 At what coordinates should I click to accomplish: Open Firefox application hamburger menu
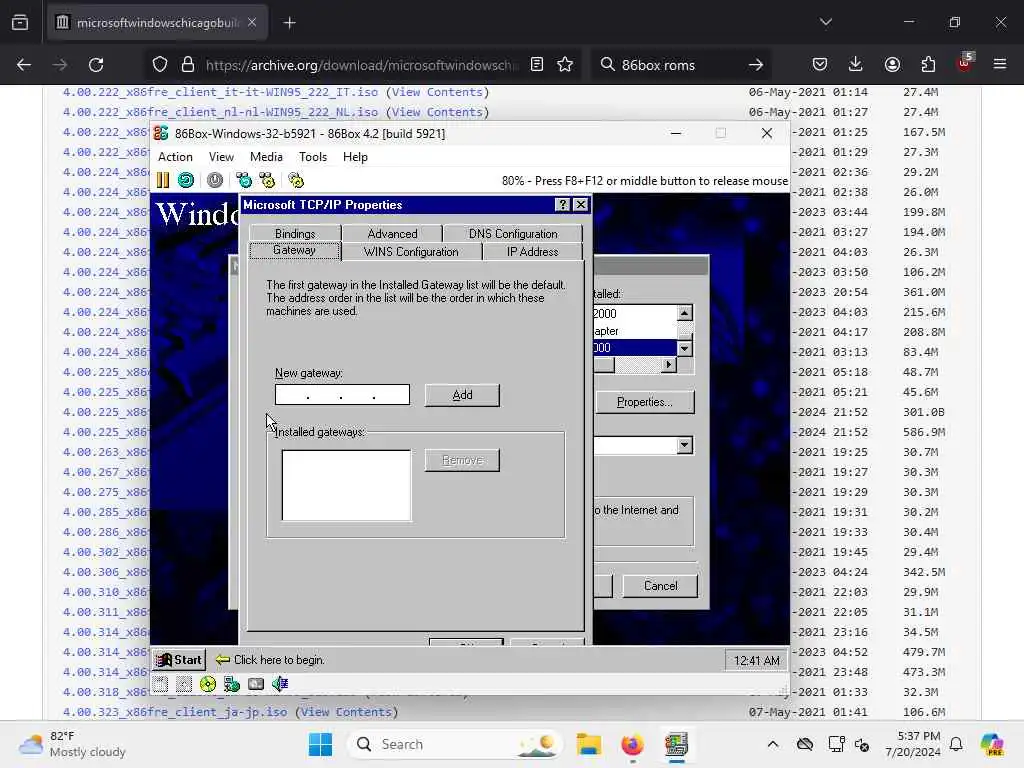1000,65
